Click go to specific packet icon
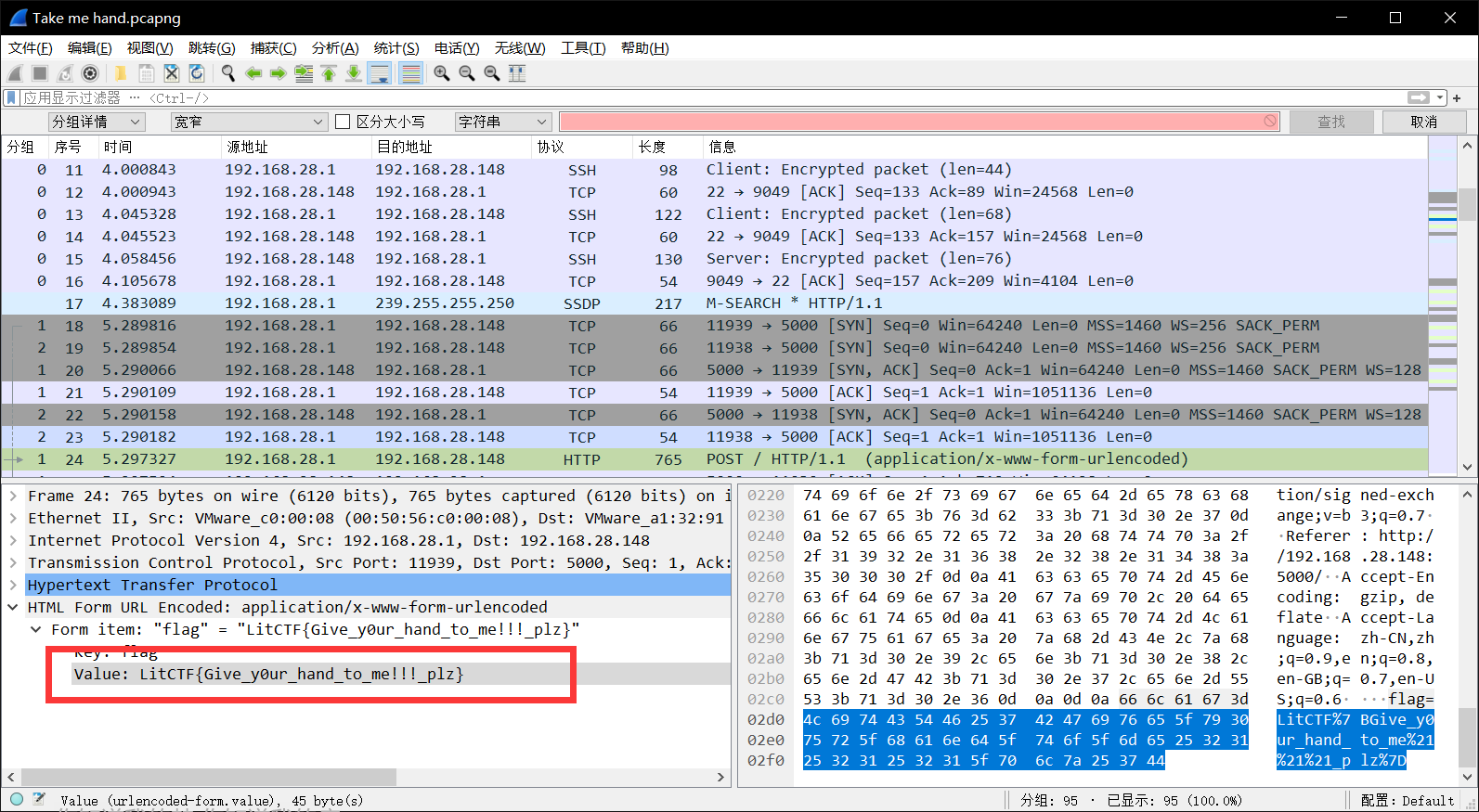Viewport: 1479px width, 812px height. pos(304,73)
